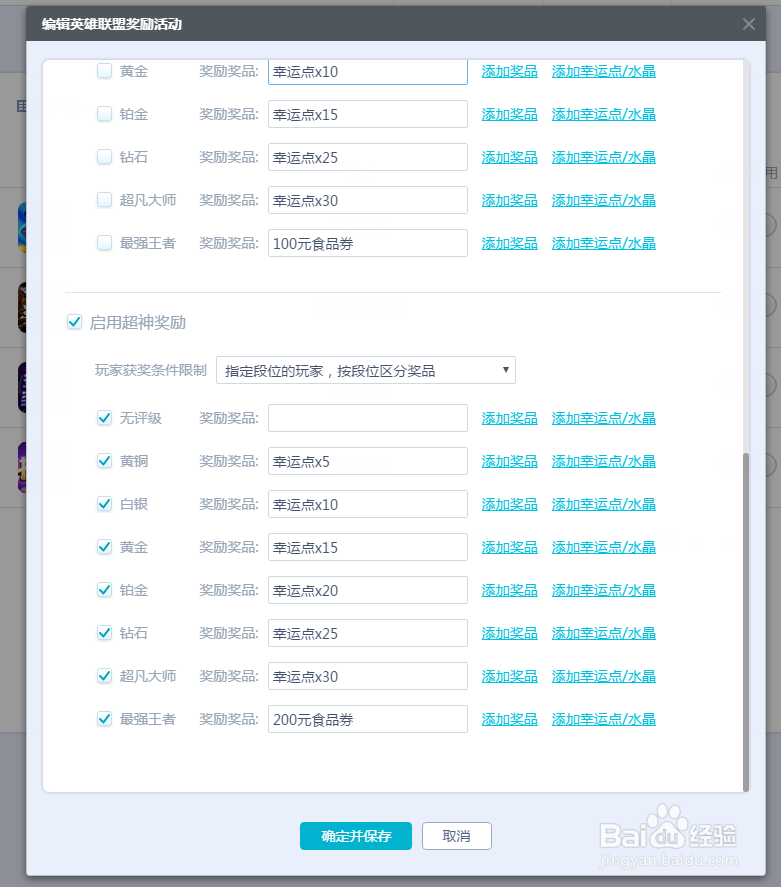
Task: Uncheck the 启用超神奖励 checkbox
Action: [x=75, y=322]
